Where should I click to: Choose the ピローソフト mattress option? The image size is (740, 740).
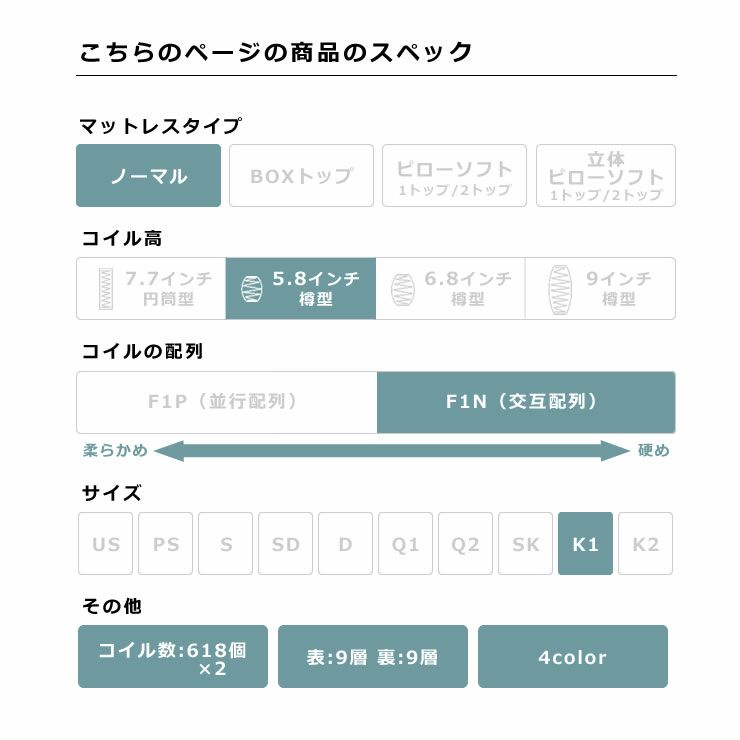coord(454,176)
